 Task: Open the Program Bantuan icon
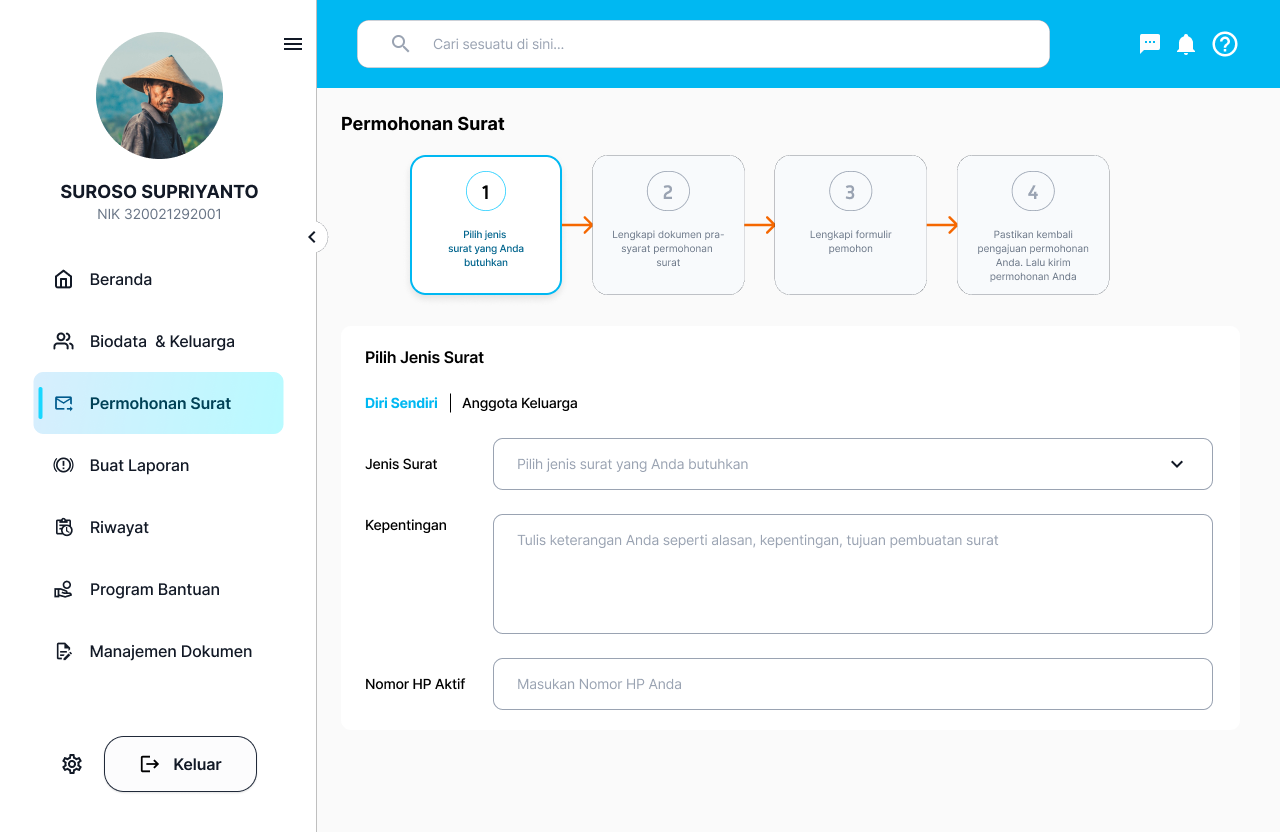click(63, 589)
